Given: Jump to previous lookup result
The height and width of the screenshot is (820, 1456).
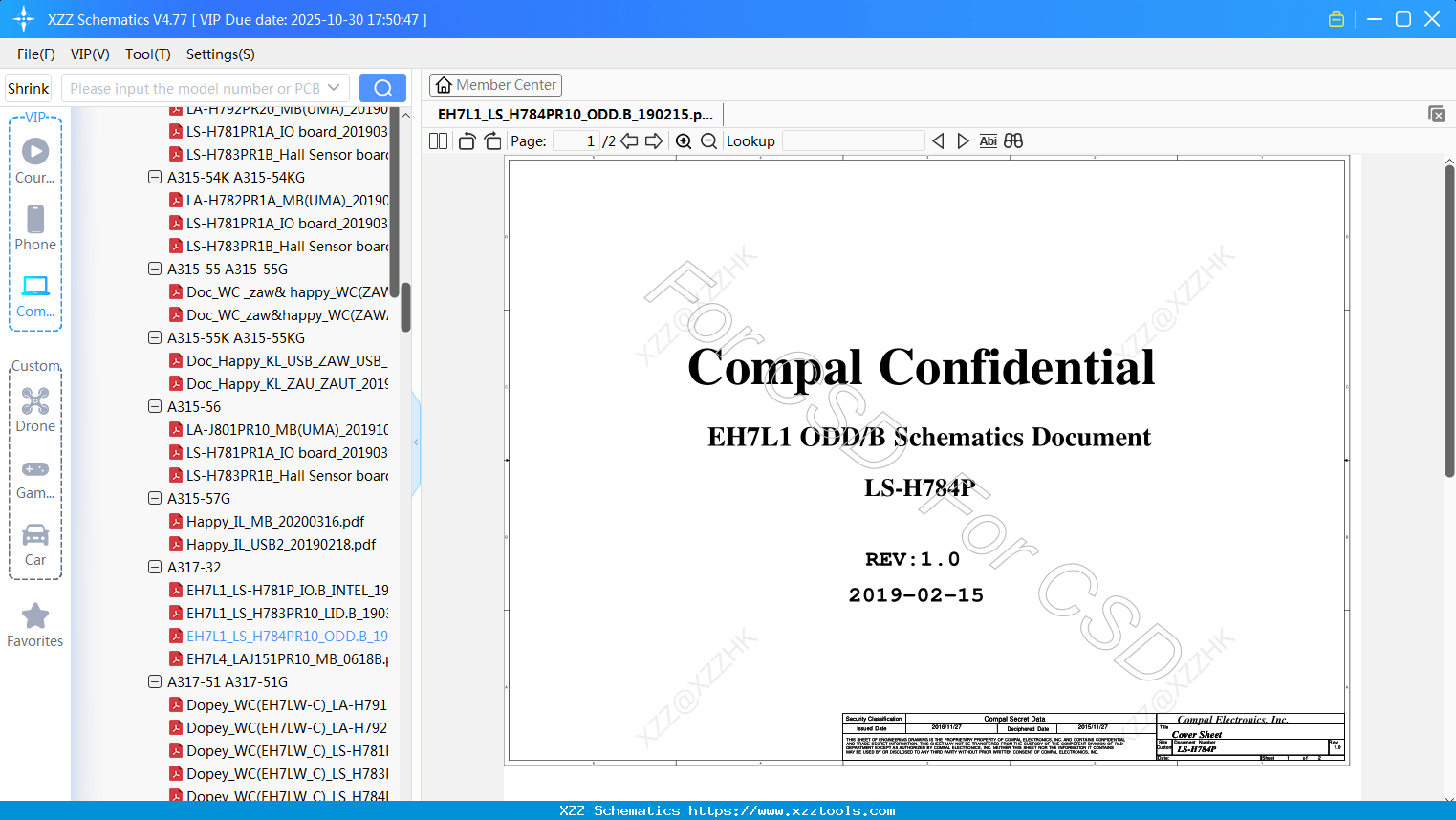Looking at the screenshot, I should pyautogui.click(x=938, y=140).
